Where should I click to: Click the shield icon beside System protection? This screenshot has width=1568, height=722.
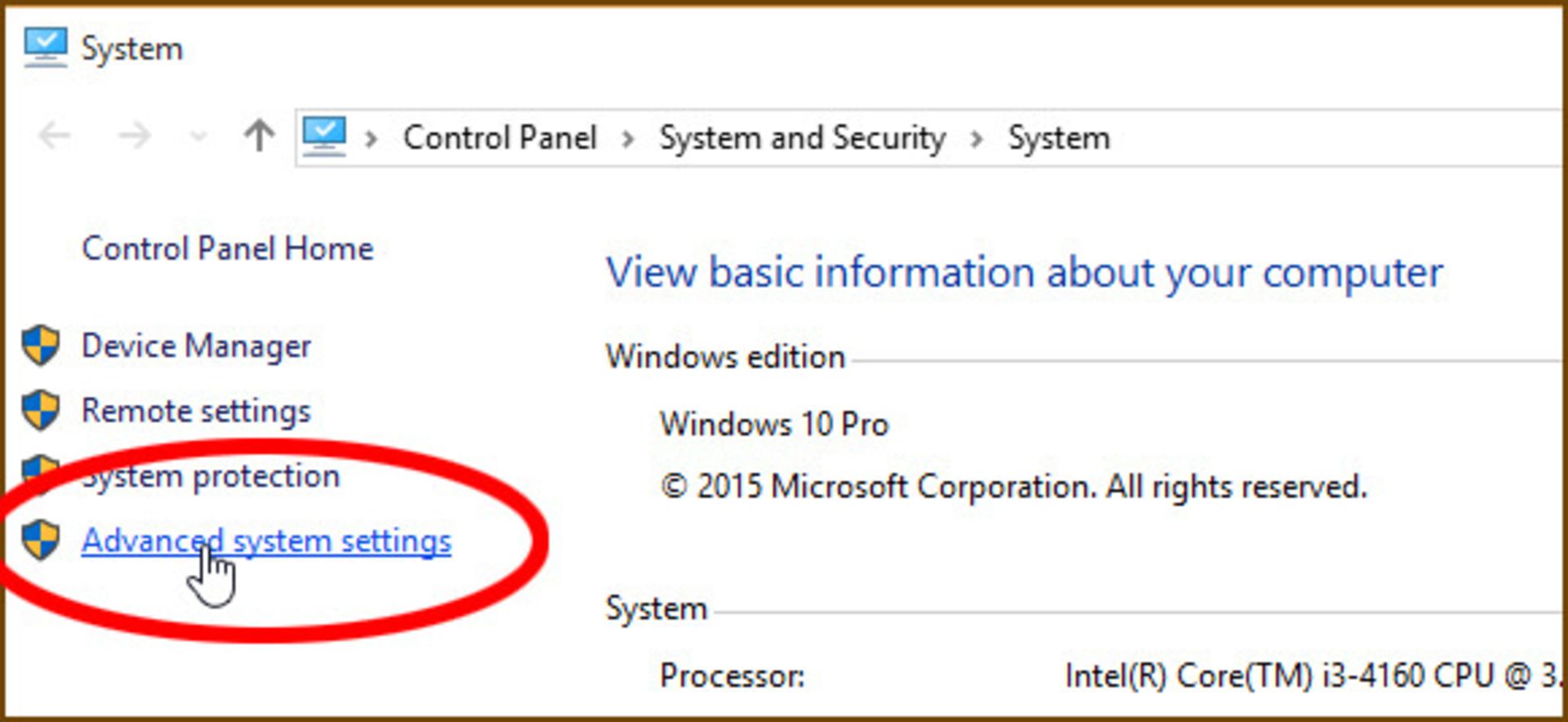[x=40, y=470]
